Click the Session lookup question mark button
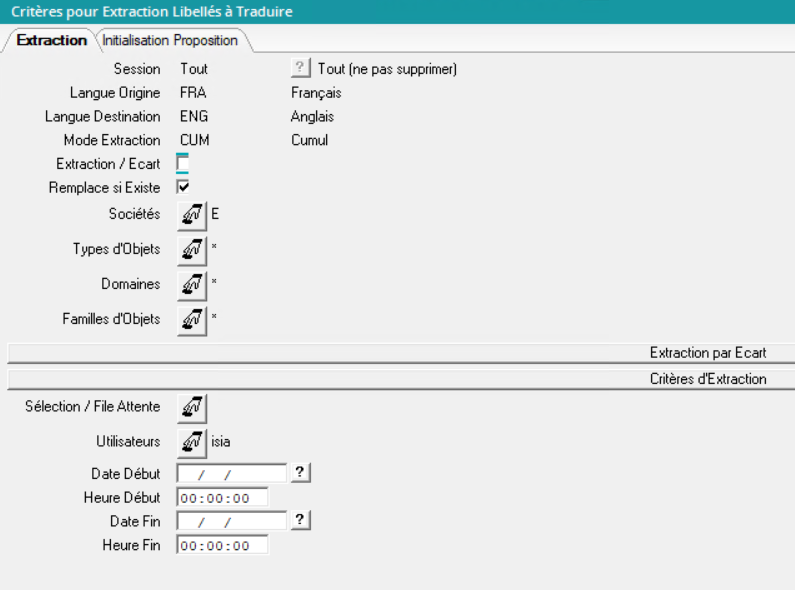 tap(300, 67)
